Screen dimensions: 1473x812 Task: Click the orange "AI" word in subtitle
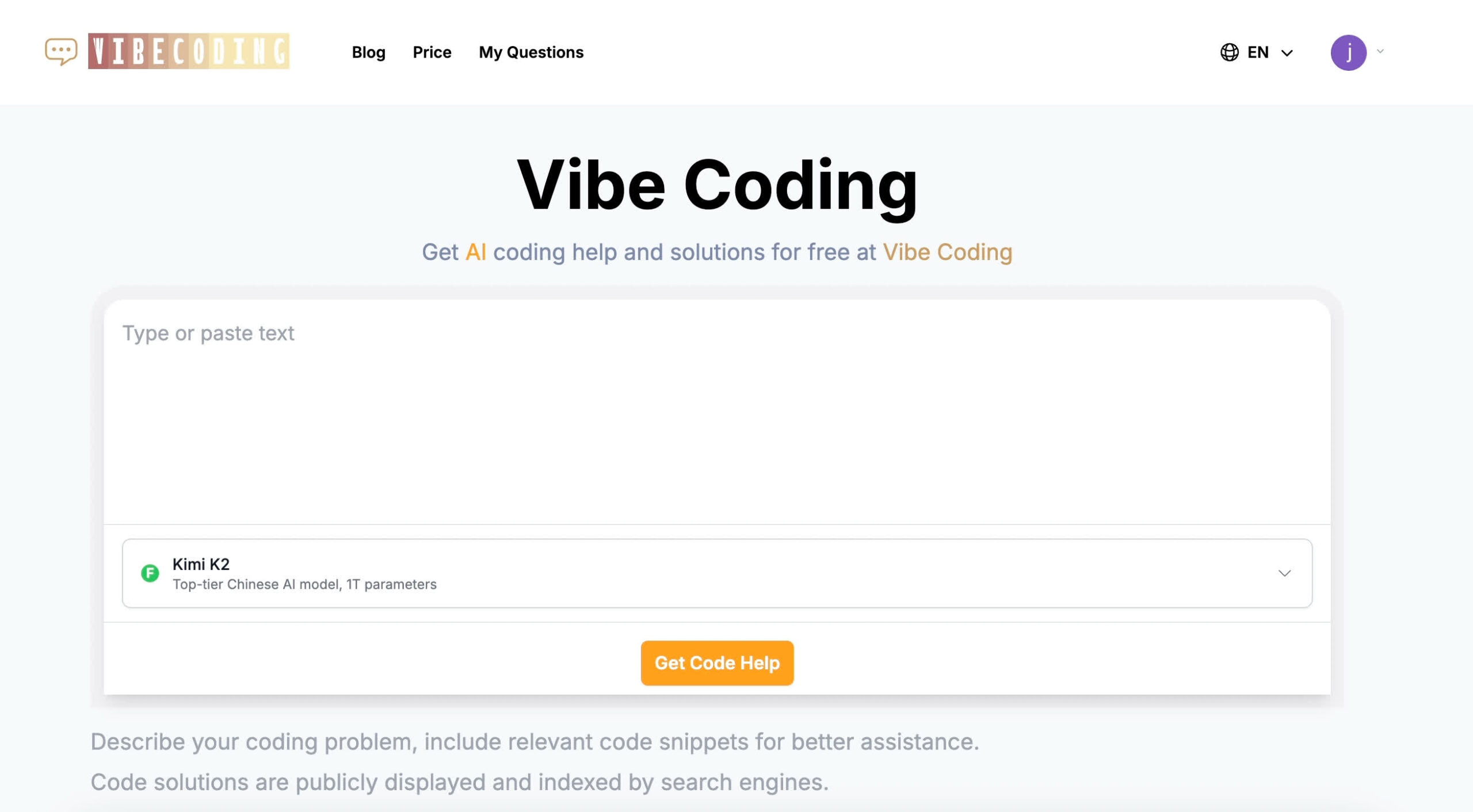475,252
